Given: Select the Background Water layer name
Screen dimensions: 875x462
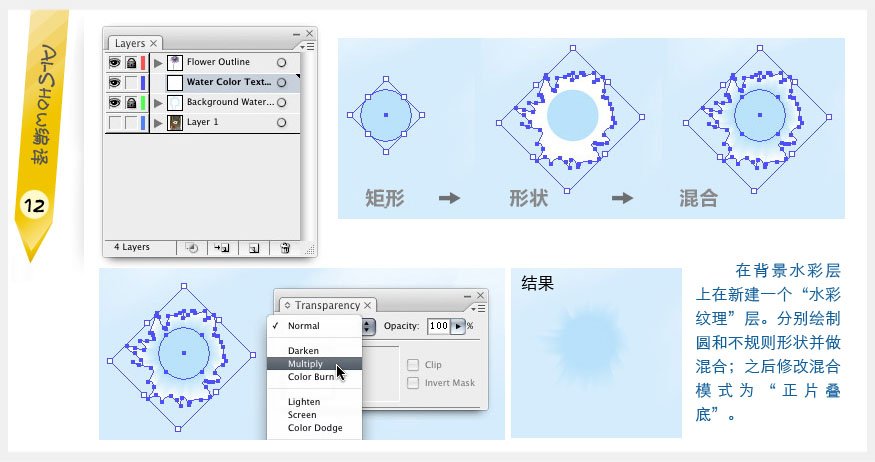Looking at the screenshot, I should coord(230,102).
